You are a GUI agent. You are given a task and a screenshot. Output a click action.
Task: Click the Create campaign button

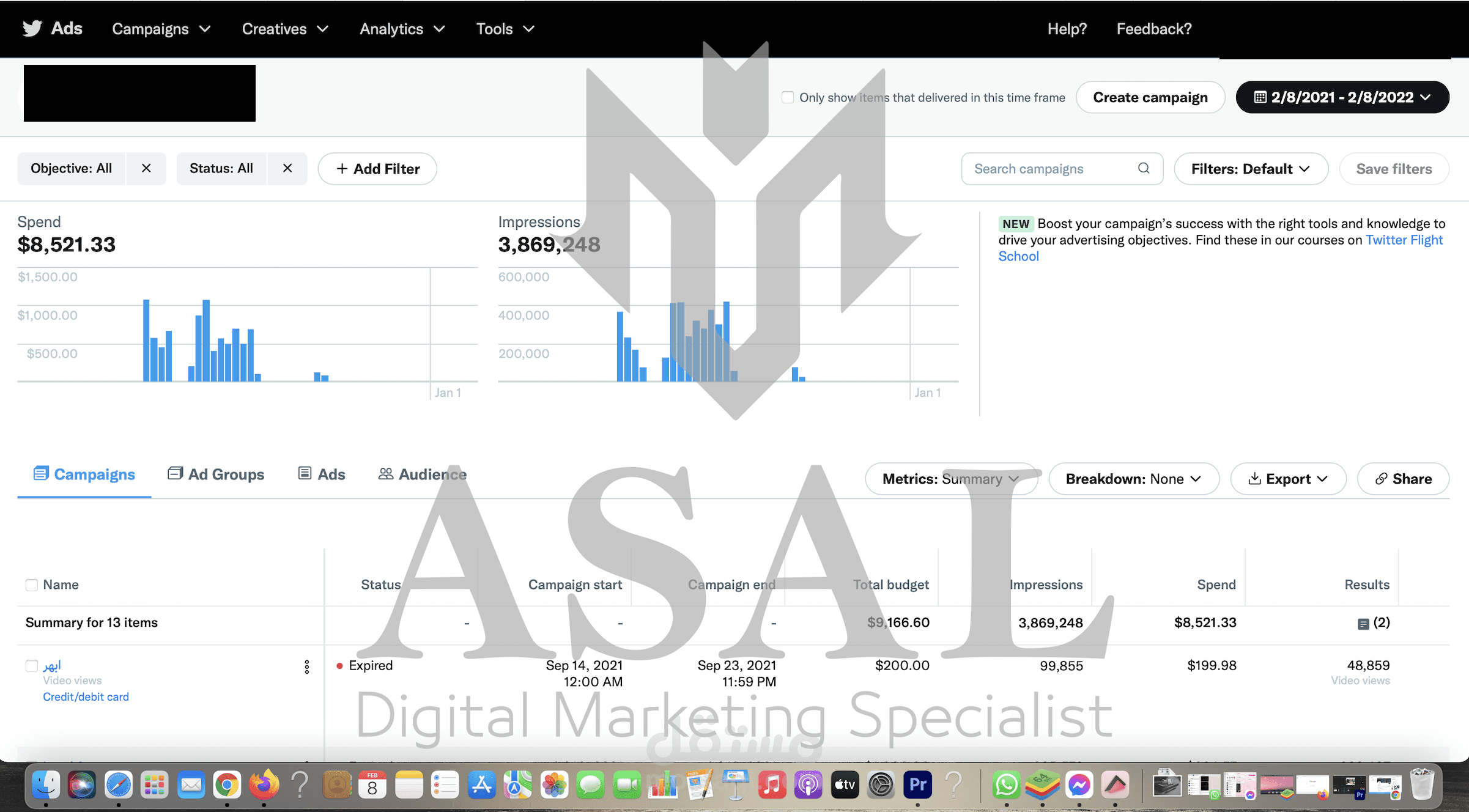[1150, 97]
